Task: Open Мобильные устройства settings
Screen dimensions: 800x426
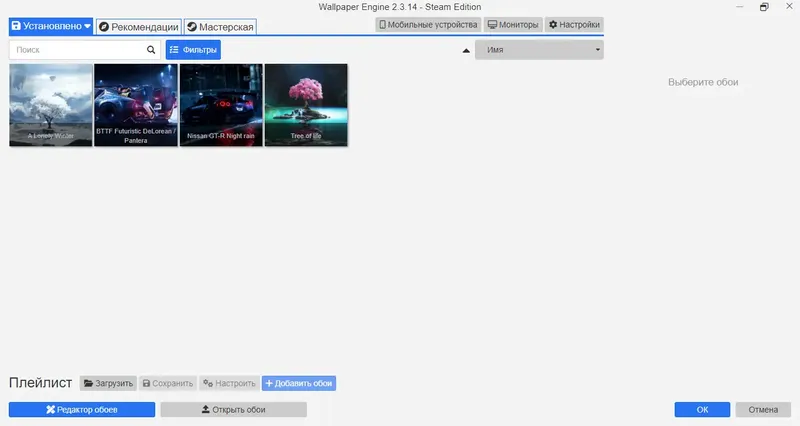Action: [428, 24]
